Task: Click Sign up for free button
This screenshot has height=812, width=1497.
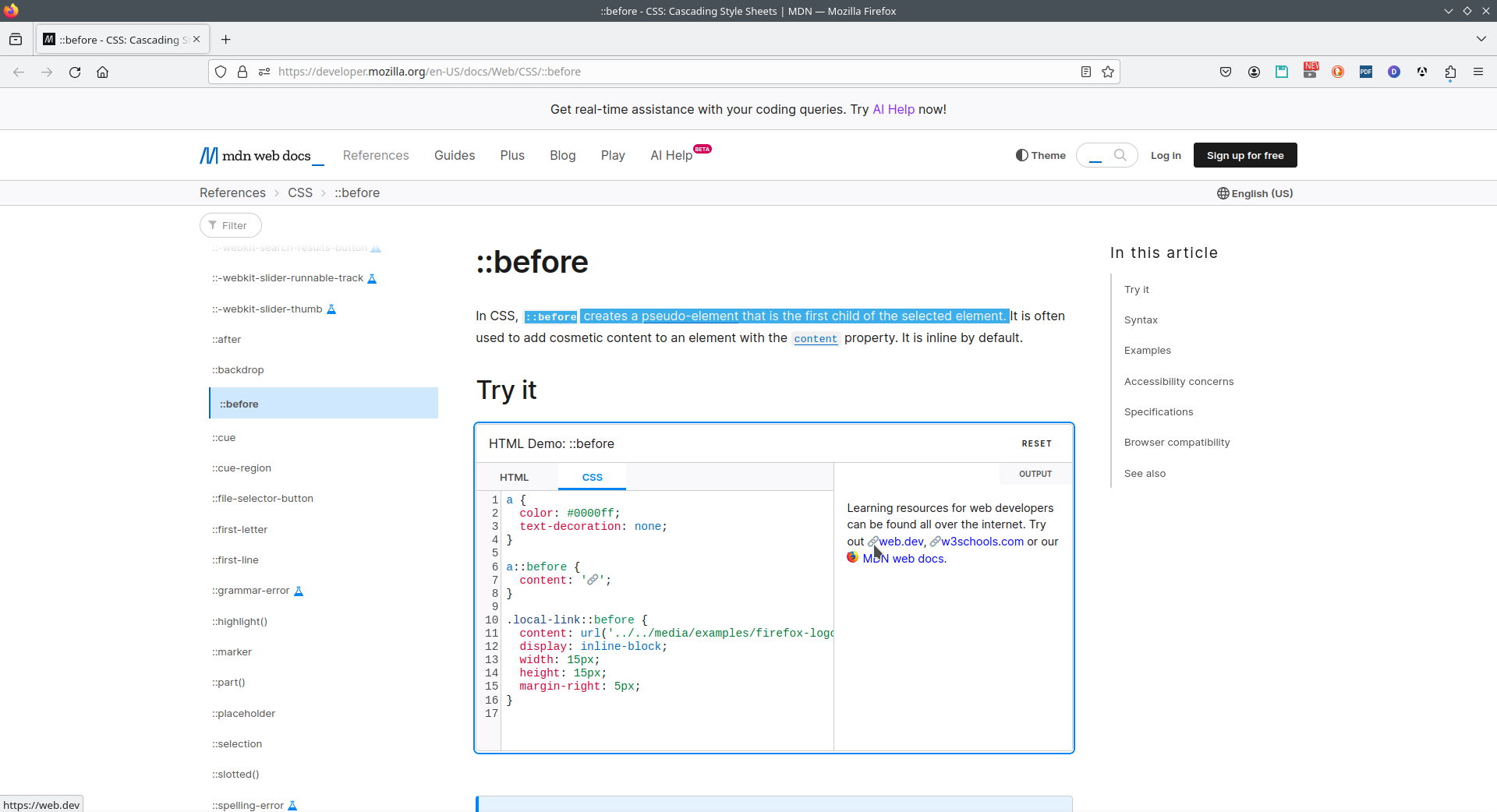Action: point(1245,155)
